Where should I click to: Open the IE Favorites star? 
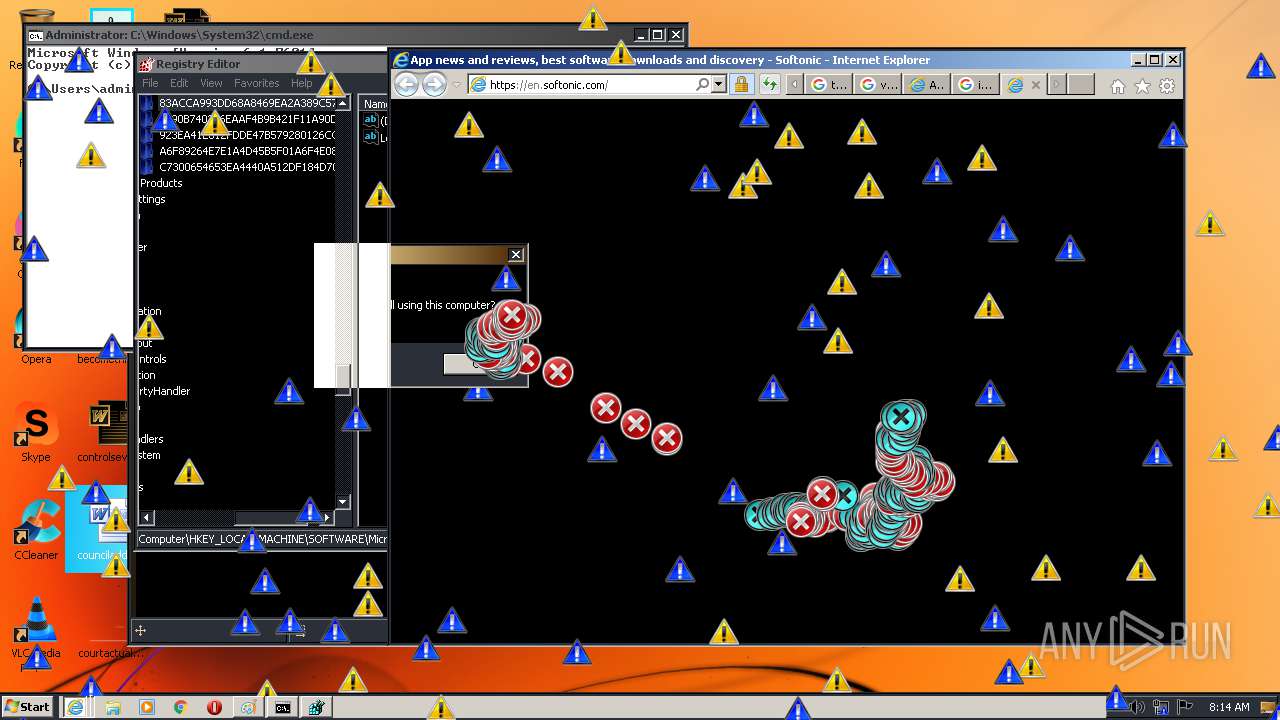coord(1142,86)
